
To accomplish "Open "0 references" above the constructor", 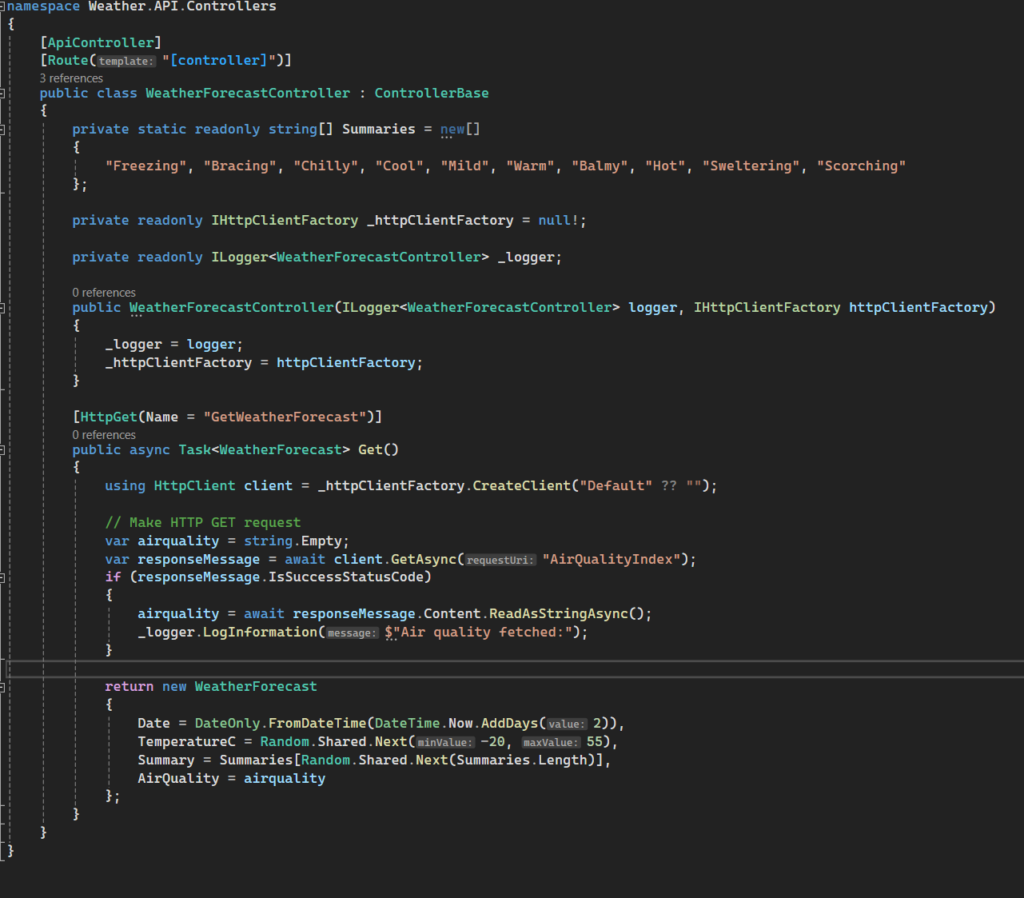I will point(103,293).
